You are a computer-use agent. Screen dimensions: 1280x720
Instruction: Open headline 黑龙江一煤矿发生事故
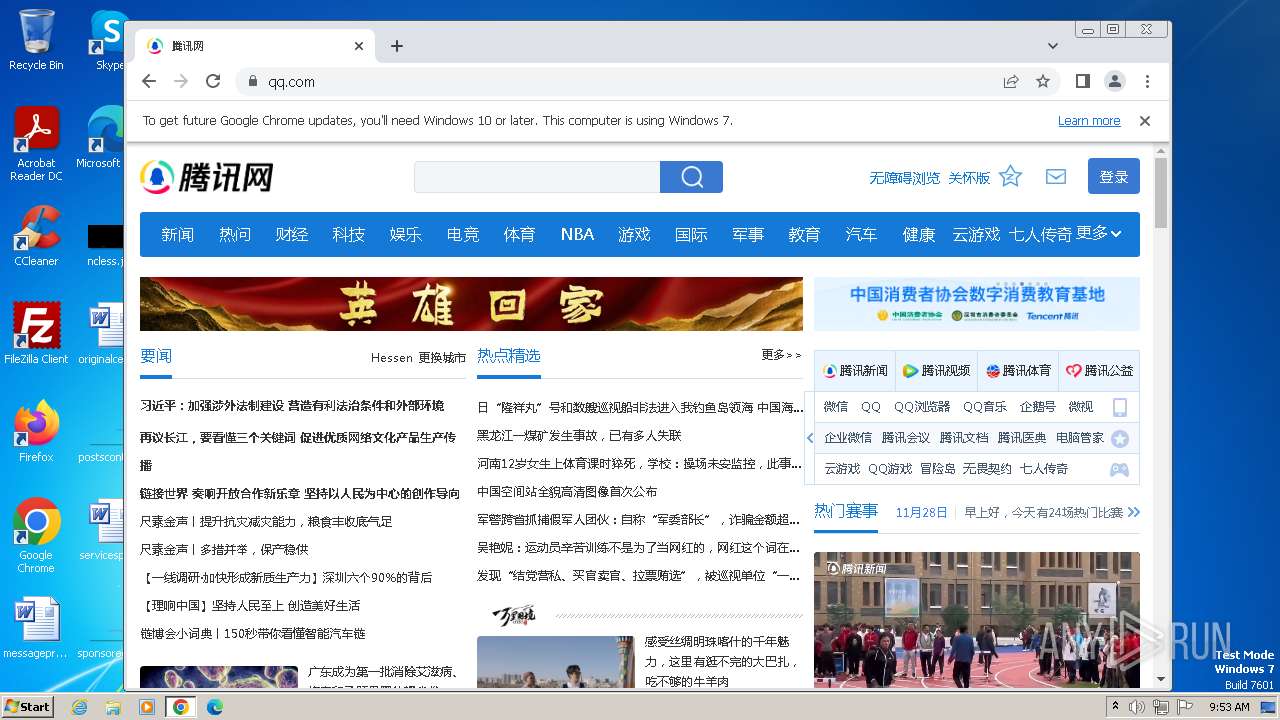click(x=579, y=436)
